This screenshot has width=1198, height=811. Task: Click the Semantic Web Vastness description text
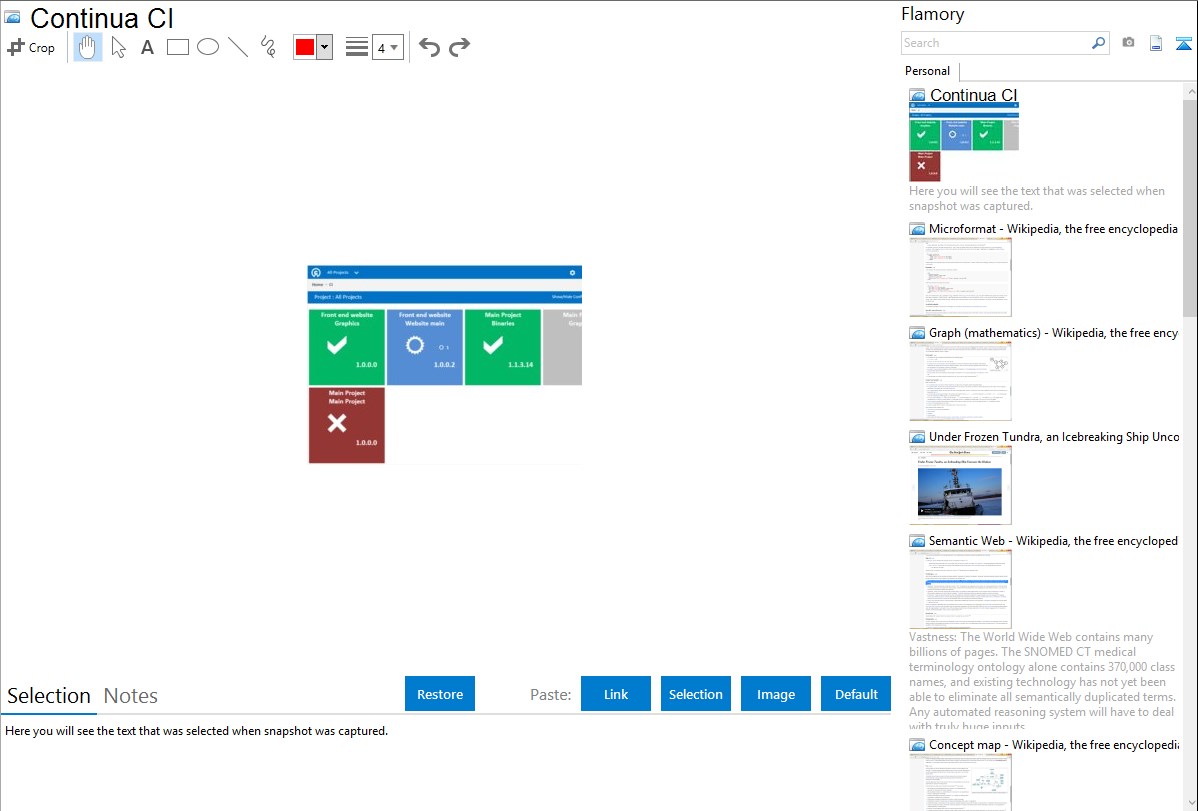pos(1042,680)
